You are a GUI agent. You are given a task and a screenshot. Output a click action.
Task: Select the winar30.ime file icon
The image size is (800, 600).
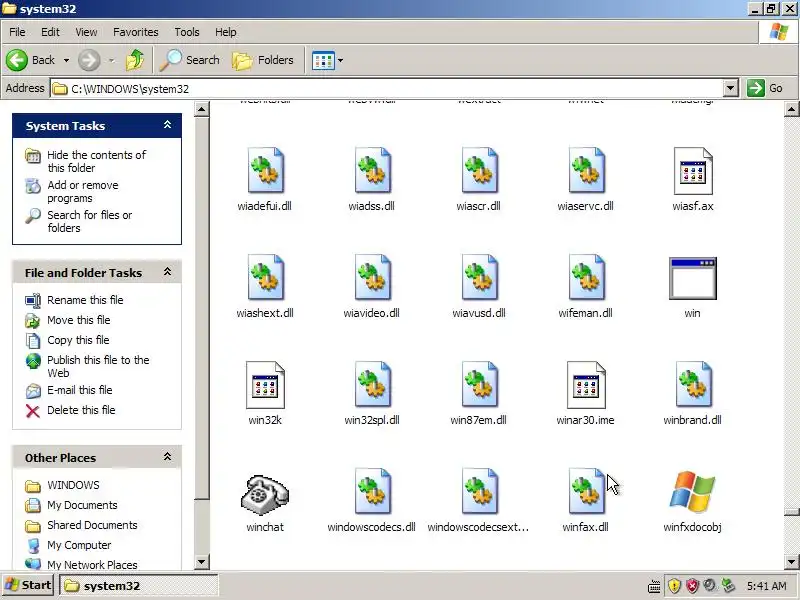click(586, 385)
